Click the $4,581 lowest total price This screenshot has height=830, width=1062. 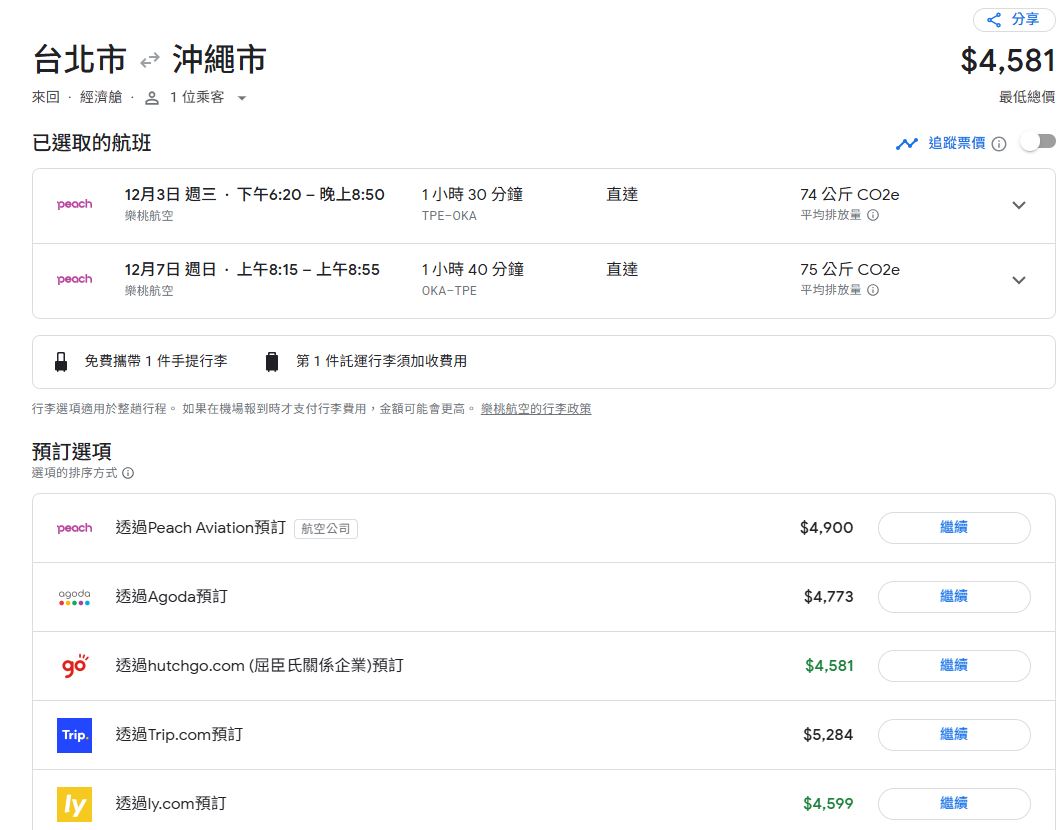1008,60
